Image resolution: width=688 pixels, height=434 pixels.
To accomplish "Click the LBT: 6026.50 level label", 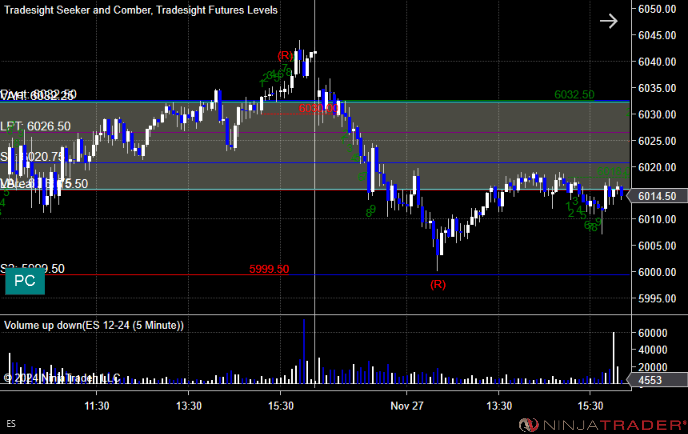I will (35, 126).
